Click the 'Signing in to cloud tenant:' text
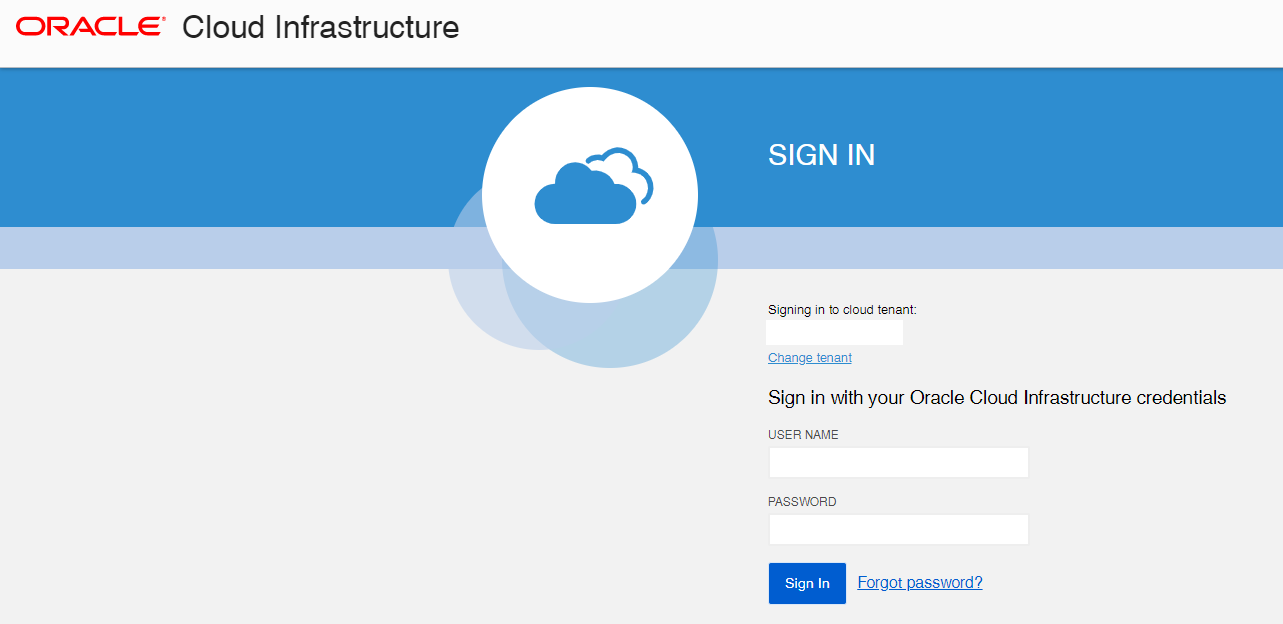Image resolution: width=1283 pixels, height=624 pixels. 842,310
